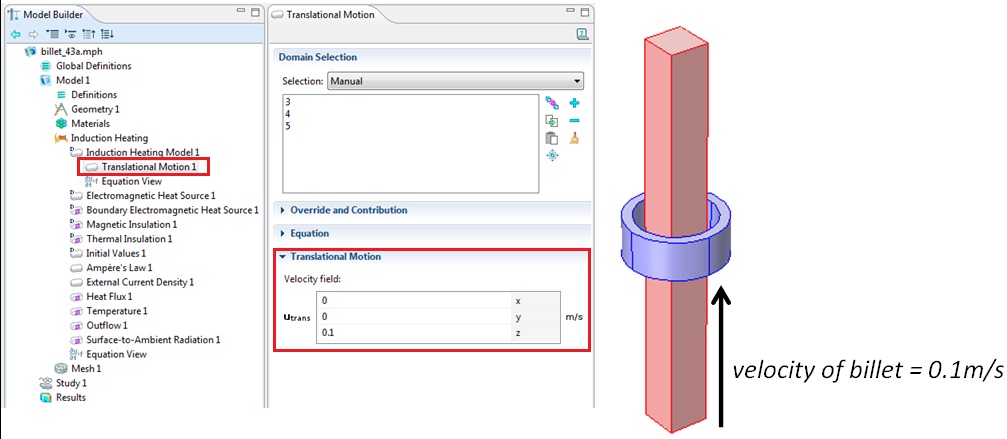
Task: Collapse the Translational Motion section header
Action: coord(335,257)
